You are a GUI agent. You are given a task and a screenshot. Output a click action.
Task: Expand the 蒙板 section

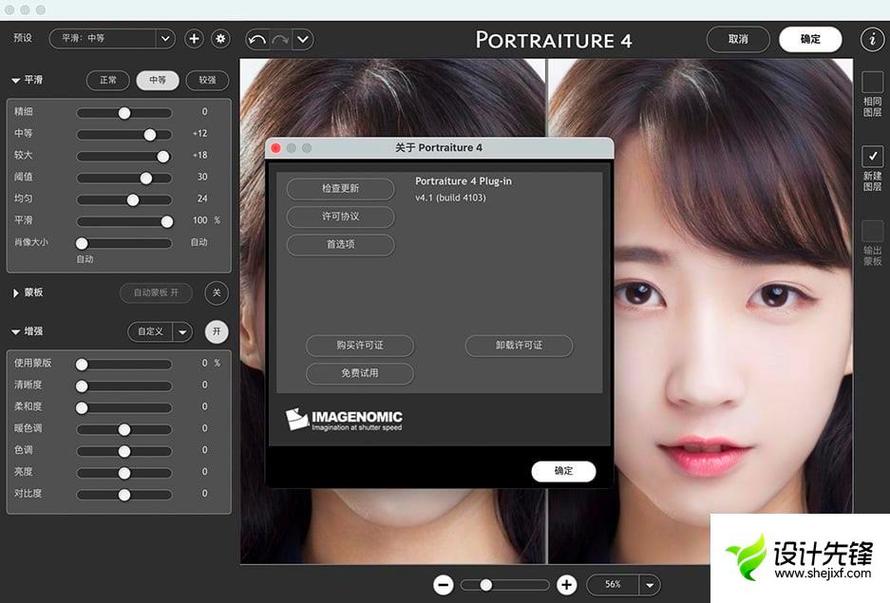tap(16, 293)
